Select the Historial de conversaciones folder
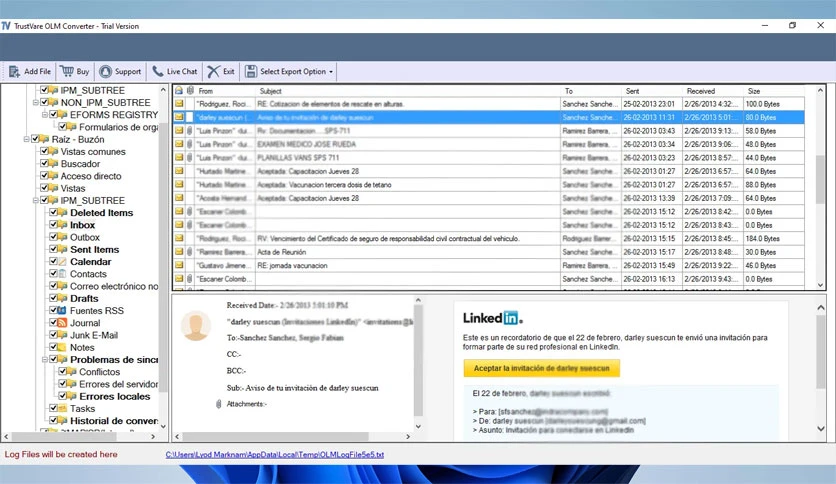Viewport: 836px width, 484px height. tap(114, 421)
